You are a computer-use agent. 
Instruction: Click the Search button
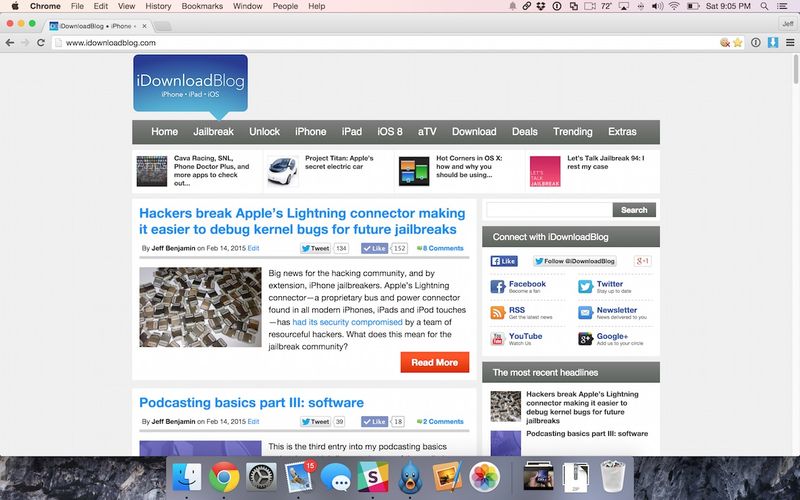coord(634,210)
